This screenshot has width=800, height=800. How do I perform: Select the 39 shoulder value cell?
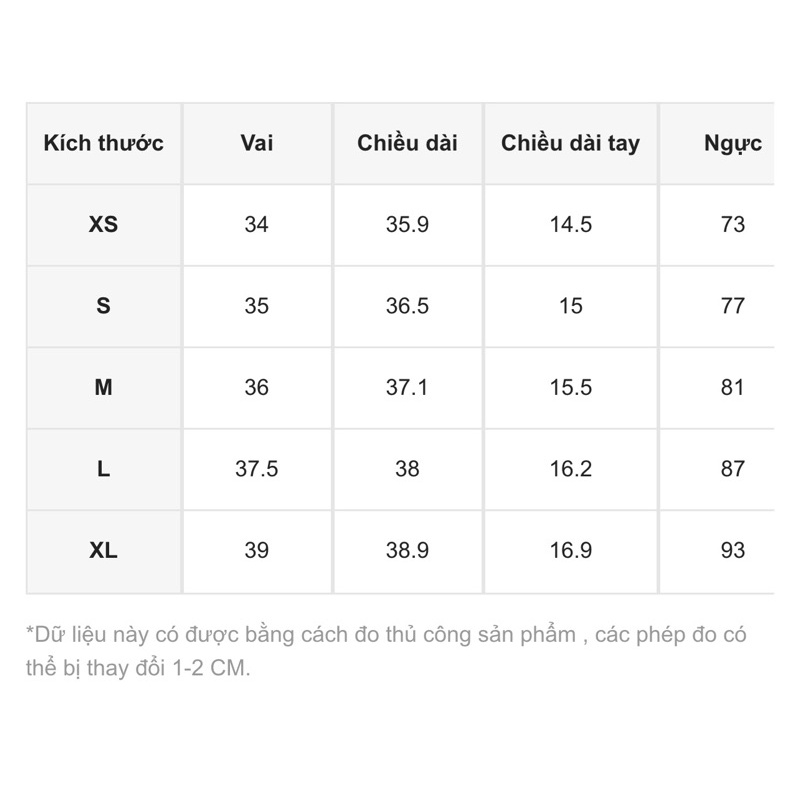[x=257, y=550]
